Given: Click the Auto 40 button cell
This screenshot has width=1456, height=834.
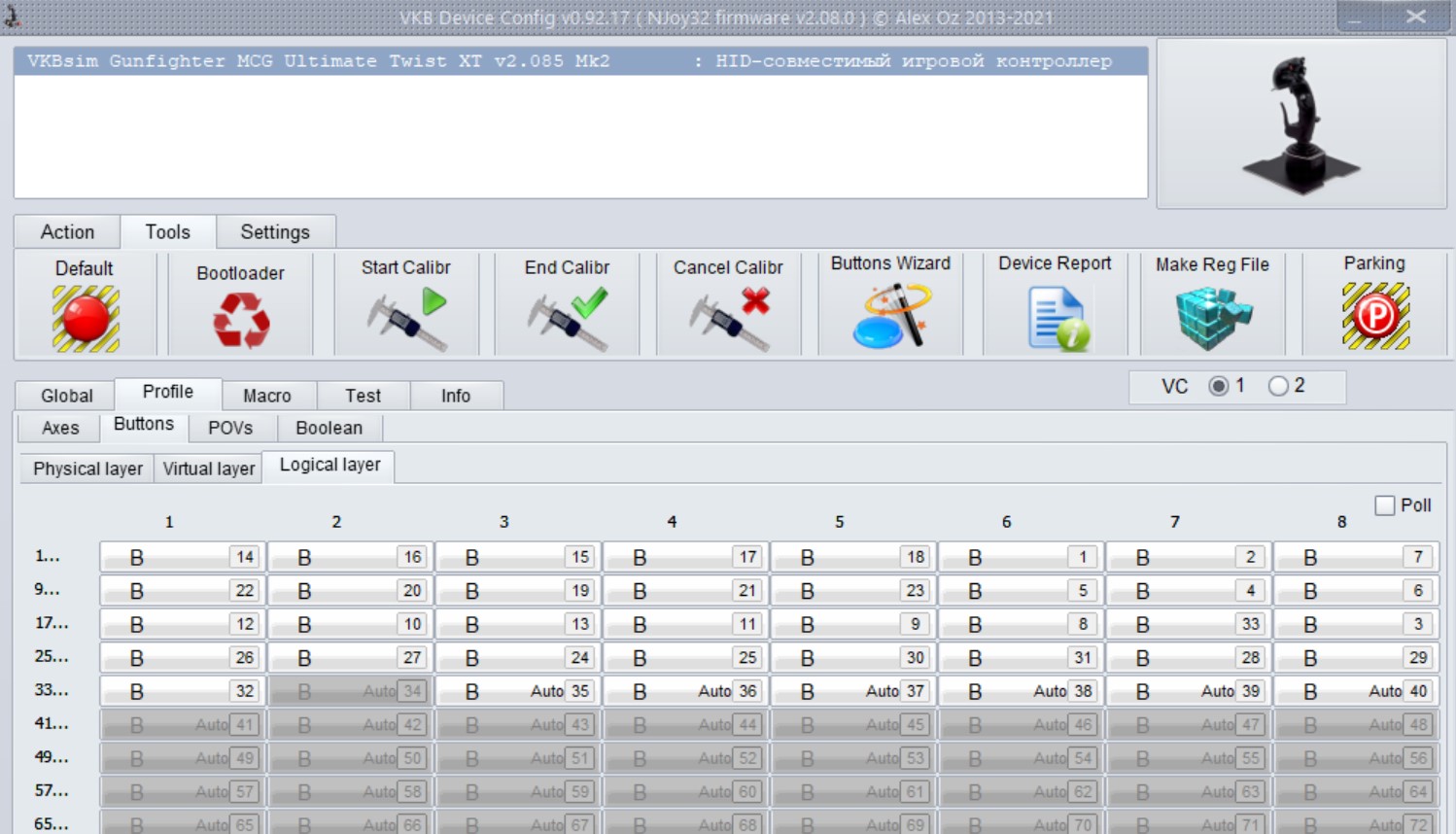Looking at the screenshot, I should [x=1356, y=691].
